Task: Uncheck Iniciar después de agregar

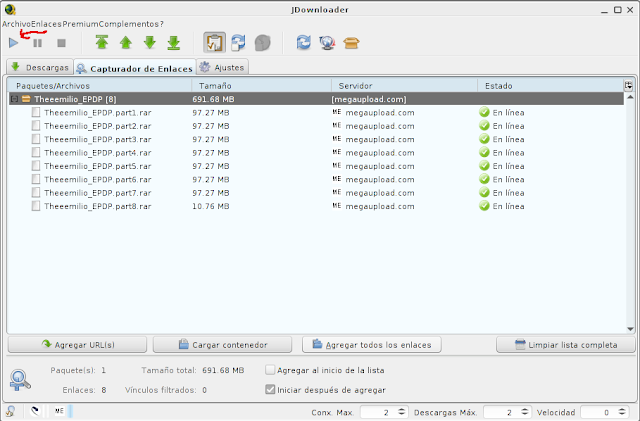Action: pos(270,390)
